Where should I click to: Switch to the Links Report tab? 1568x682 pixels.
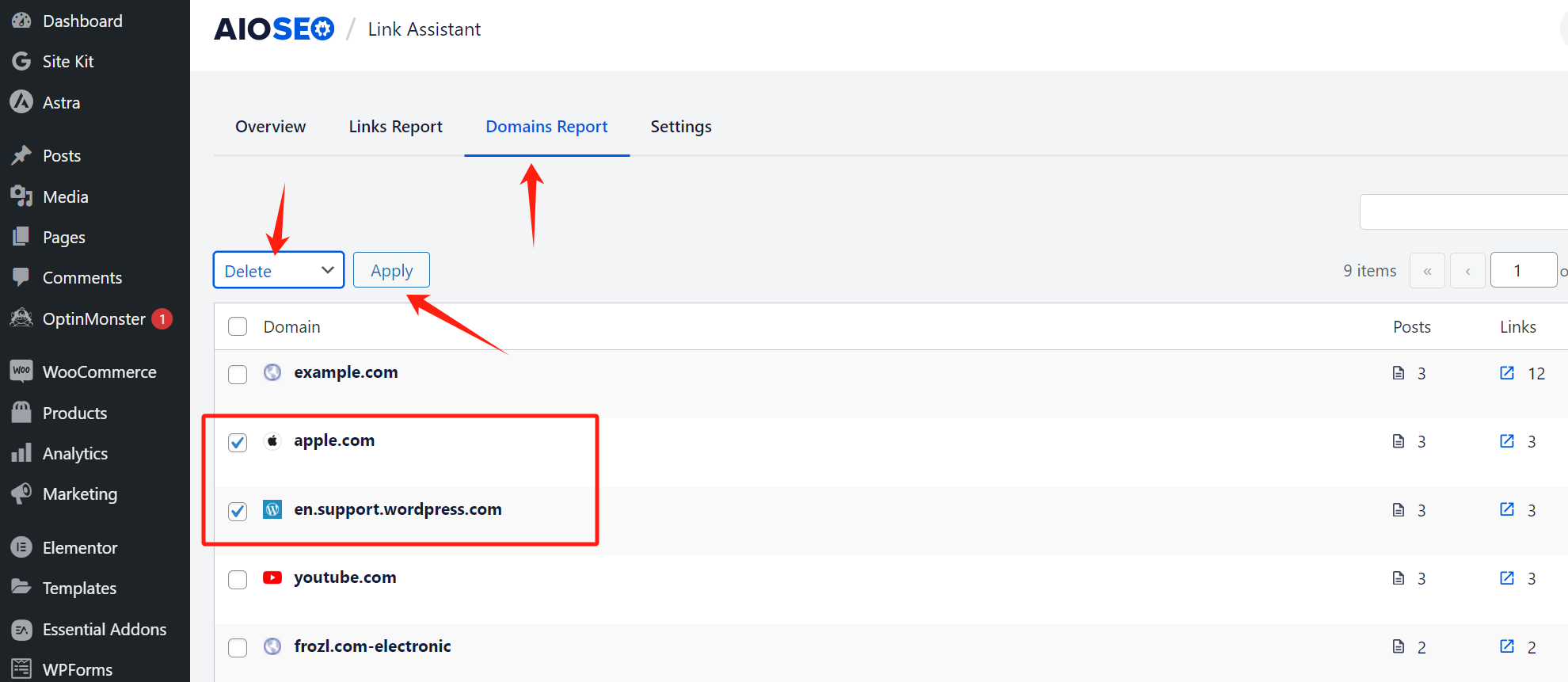(395, 127)
